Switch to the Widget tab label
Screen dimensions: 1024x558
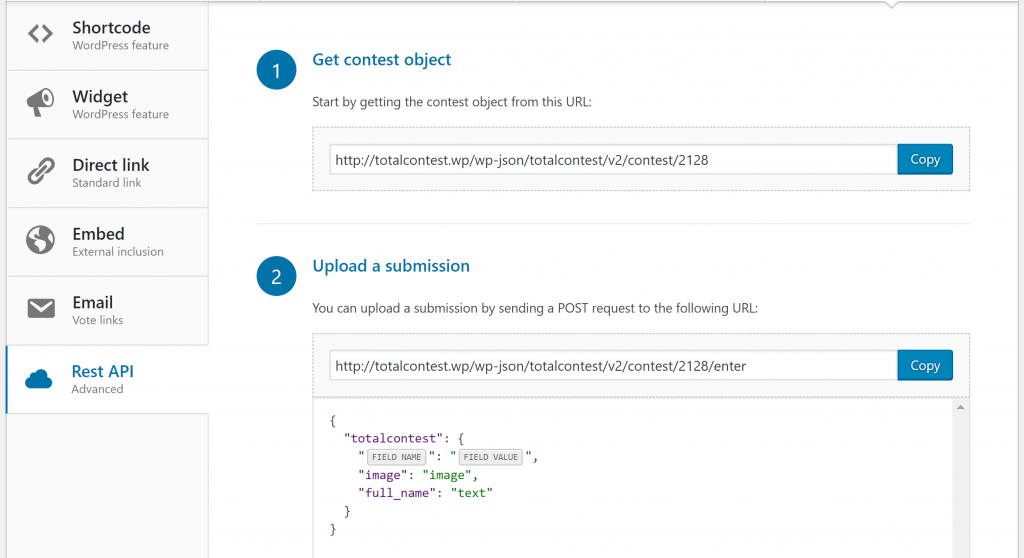[100, 97]
